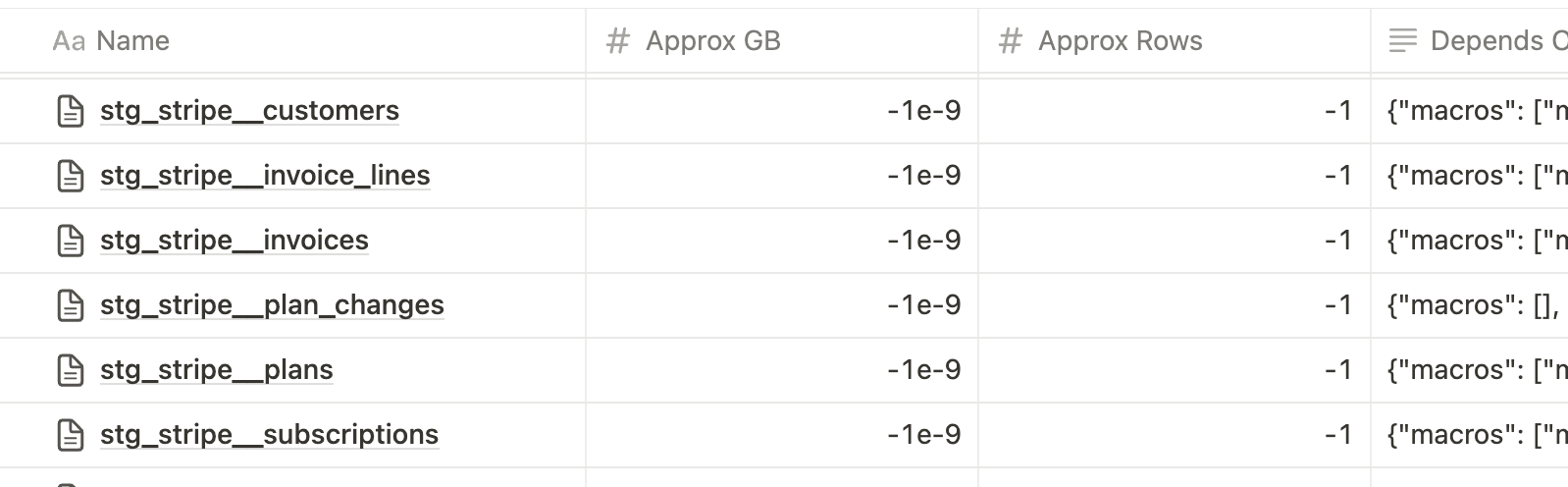This screenshot has height=487, width=1568.
Task: Open the stg_stripe__plan_changes page
Action: pos(272,305)
